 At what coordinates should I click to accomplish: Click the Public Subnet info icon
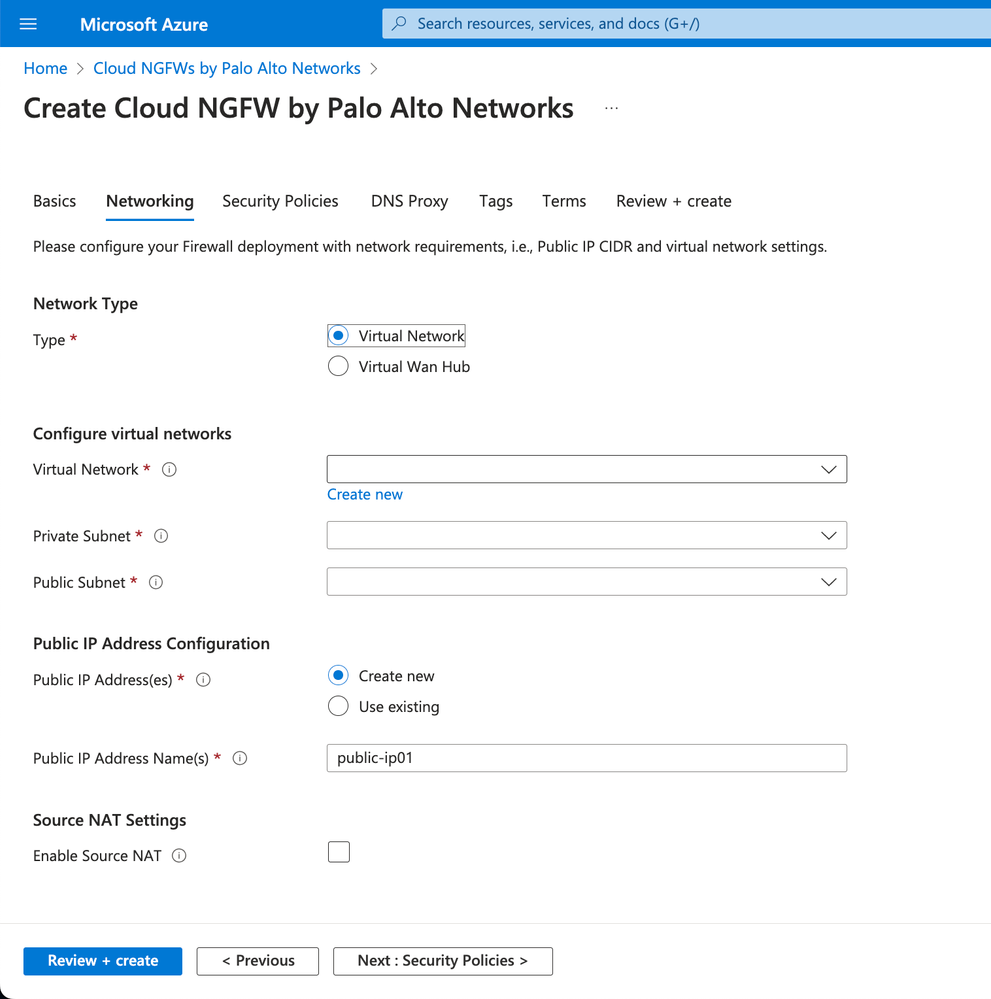[156, 582]
